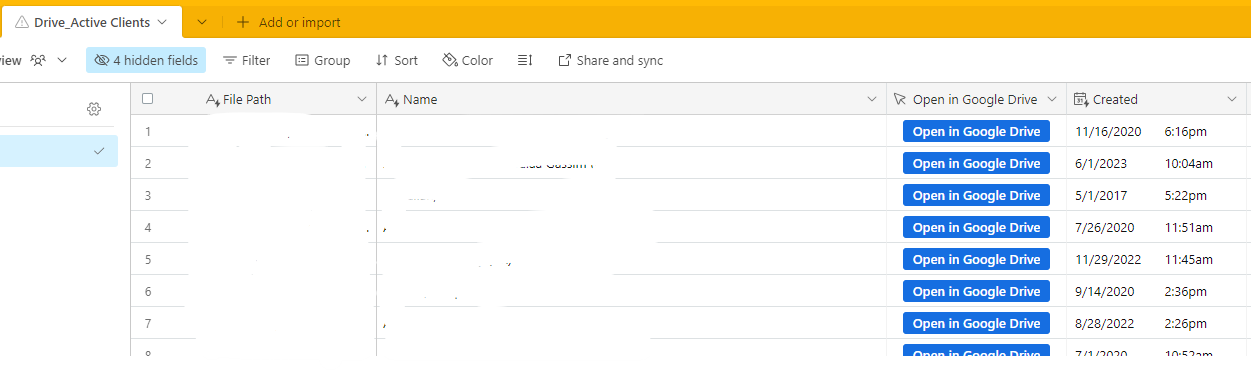Screen dimensions: 1251x370
Task: Open the Drive_Active Clients table tab
Action: click(91, 22)
